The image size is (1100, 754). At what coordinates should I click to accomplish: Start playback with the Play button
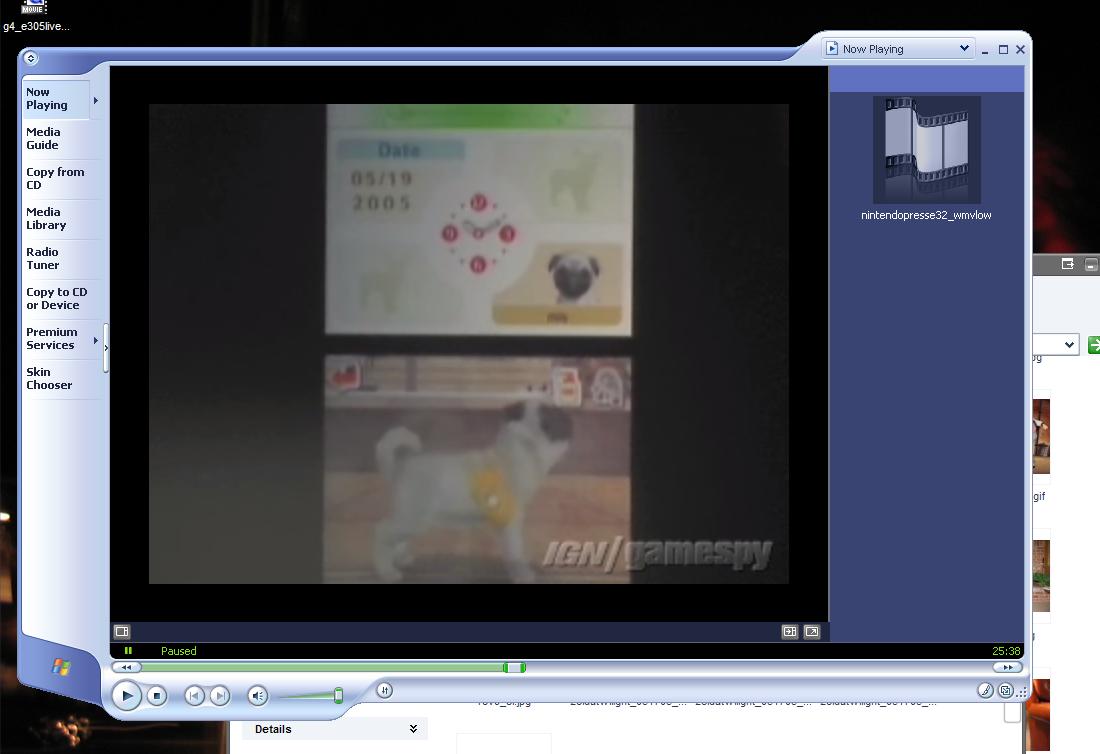tap(127, 696)
